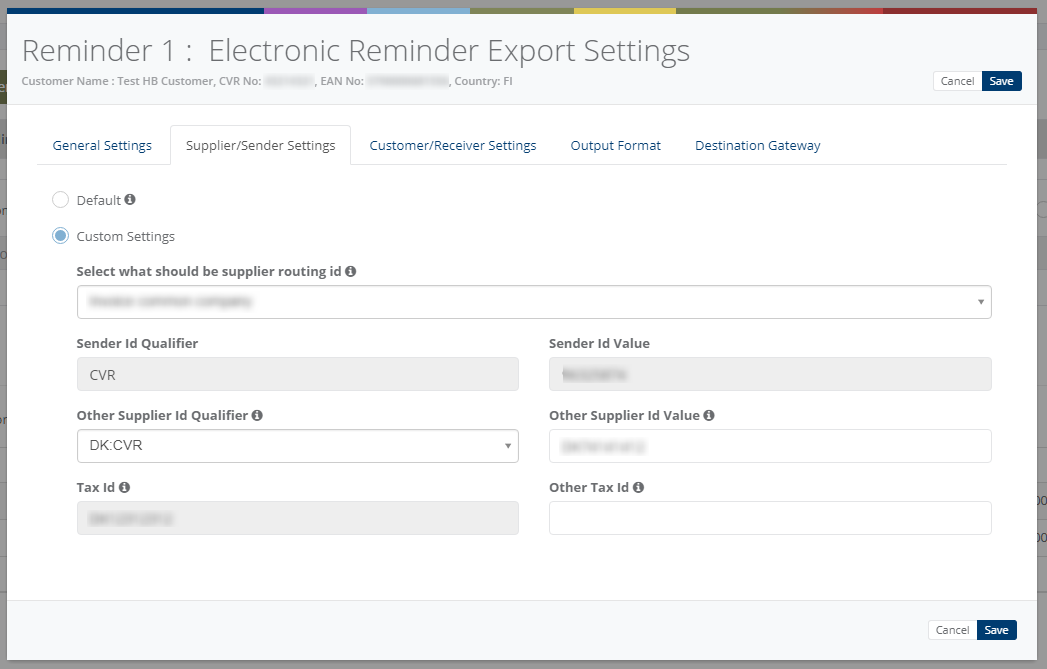Go to Output Format tab
This screenshot has width=1047, height=669.
616,146
